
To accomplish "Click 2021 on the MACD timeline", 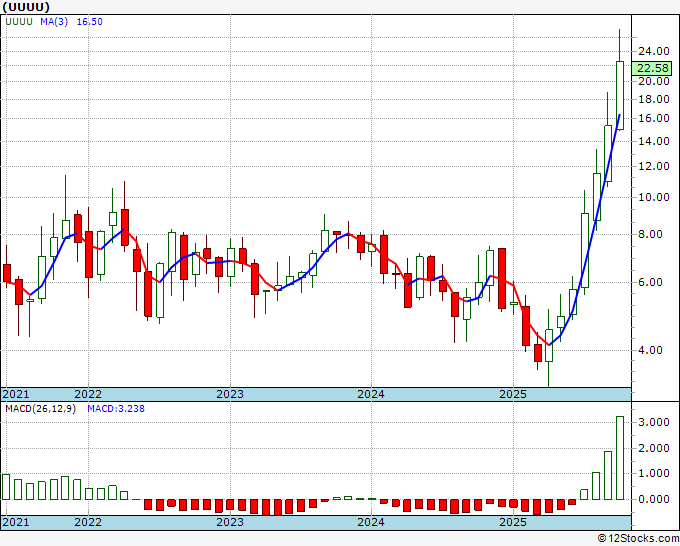I will click(x=16, y=522).
